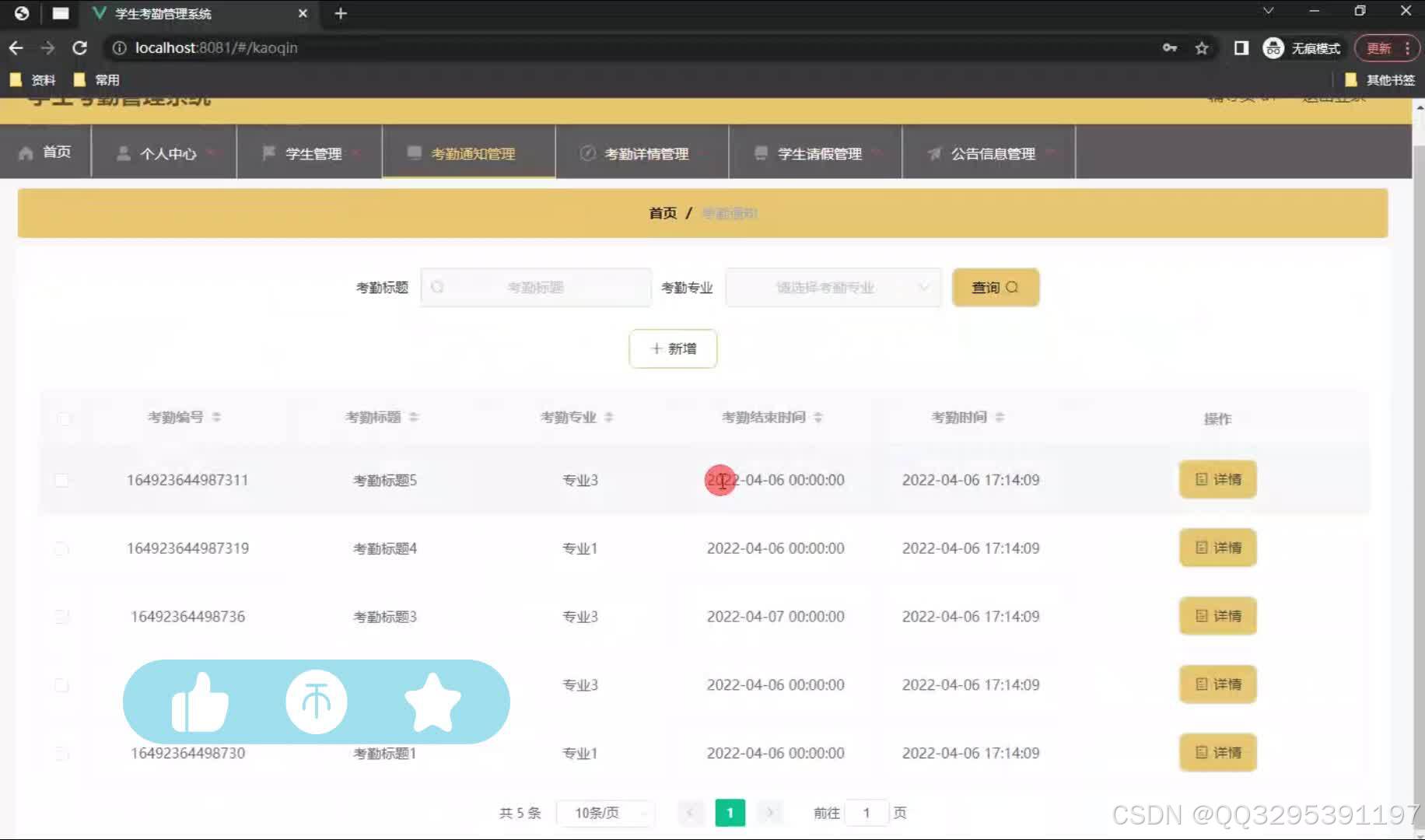Image resolution: width=1425 pixels, height=840 pixels.
Task: Open incognito mode profile icon
Action: click(x=1302, y=48)
